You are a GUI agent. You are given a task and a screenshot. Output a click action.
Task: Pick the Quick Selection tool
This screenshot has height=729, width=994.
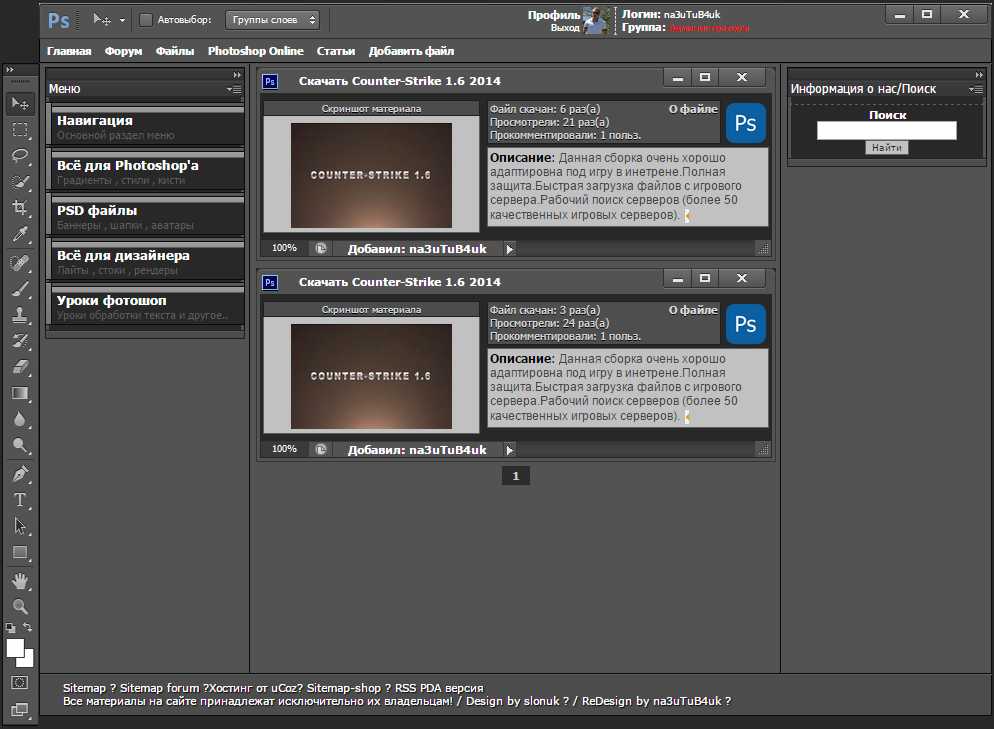[x=20, y=181]
